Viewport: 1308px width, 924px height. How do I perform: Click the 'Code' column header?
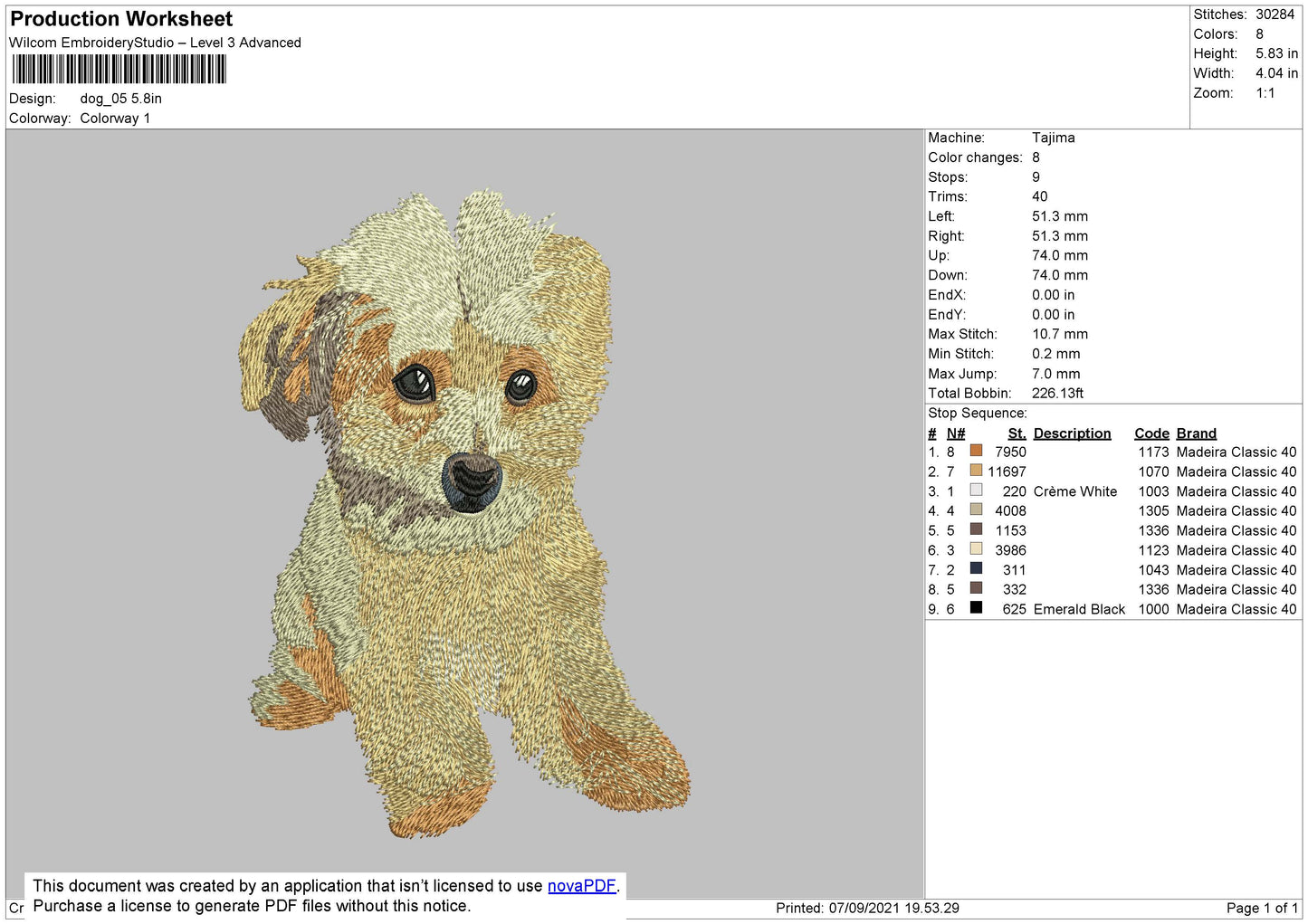point(1151,433)
